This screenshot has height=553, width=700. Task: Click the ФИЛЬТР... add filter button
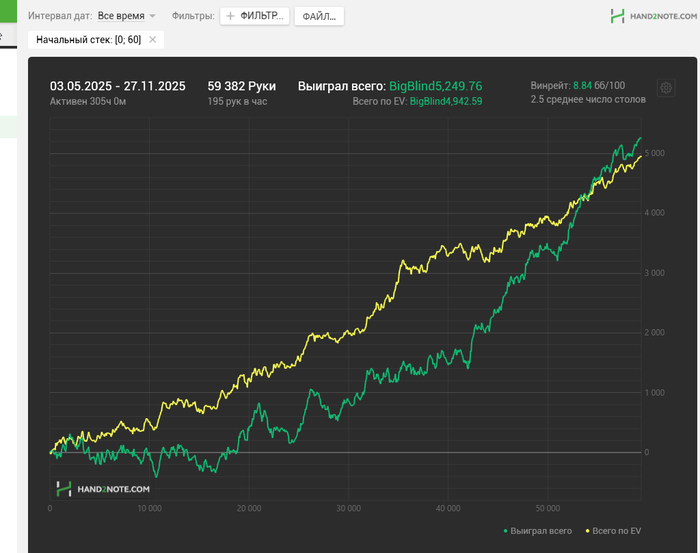point(254,16)
